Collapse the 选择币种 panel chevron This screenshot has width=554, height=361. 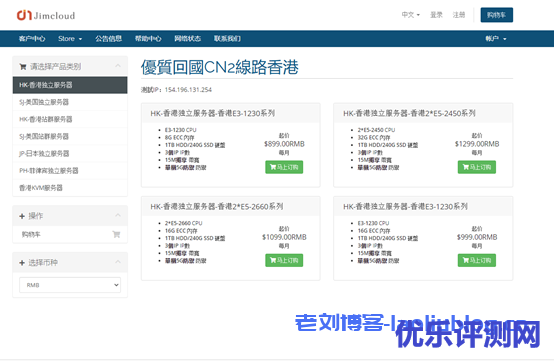click(x=118, y=262)
